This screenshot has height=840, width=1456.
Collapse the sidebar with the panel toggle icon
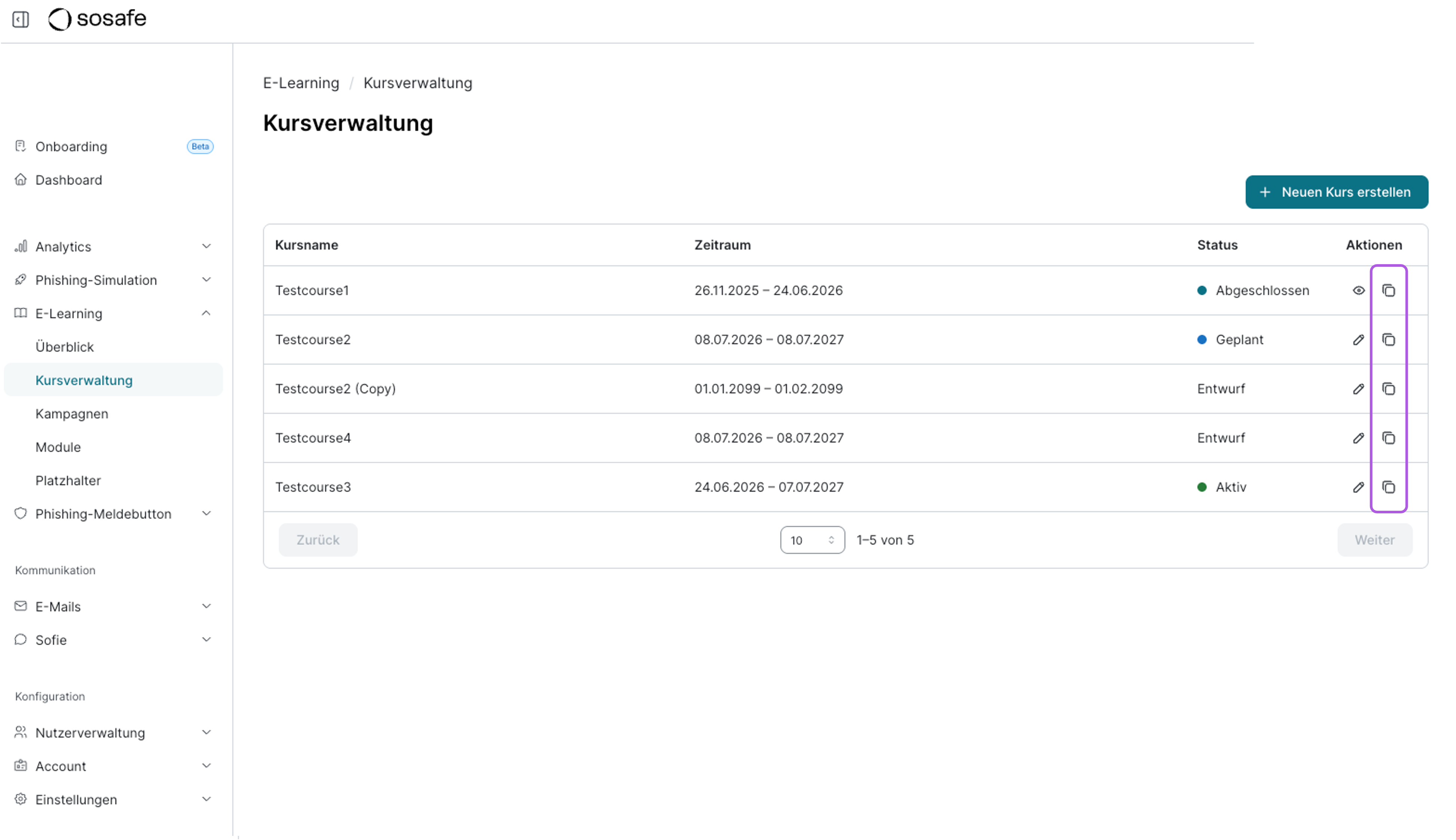(x=21, y=19)
